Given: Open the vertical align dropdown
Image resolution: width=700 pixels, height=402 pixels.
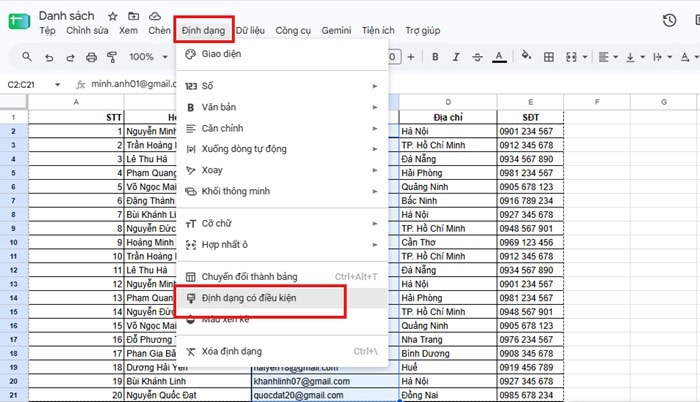Looking at the screenshot, I should pyautogui.click(x=635, y=57).
